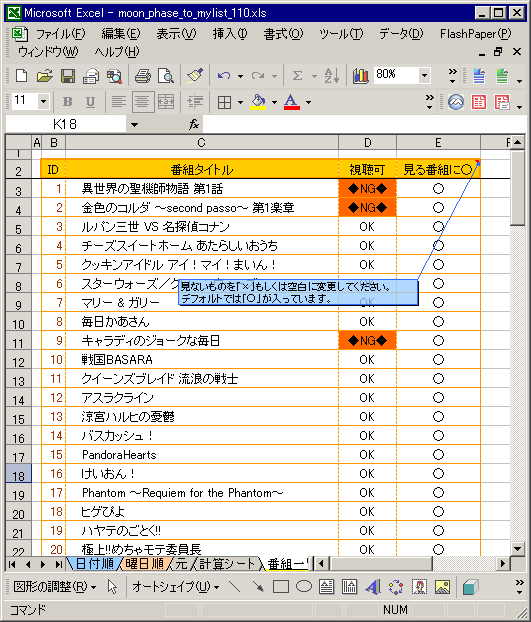Insert a Text Box from drawing toolbar
Viewport: 531px width, 622px height.
pyautogui.click(x=326, y=586)
